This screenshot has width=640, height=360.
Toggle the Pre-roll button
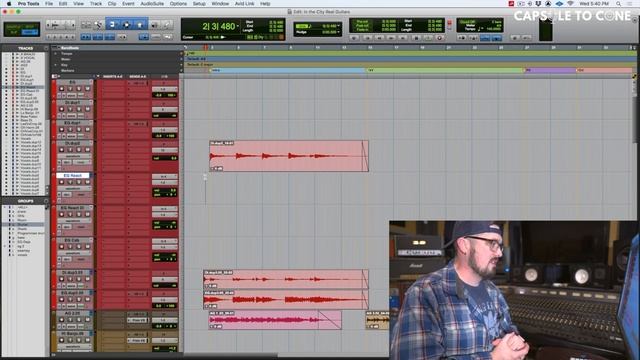(x=362, y=21)
